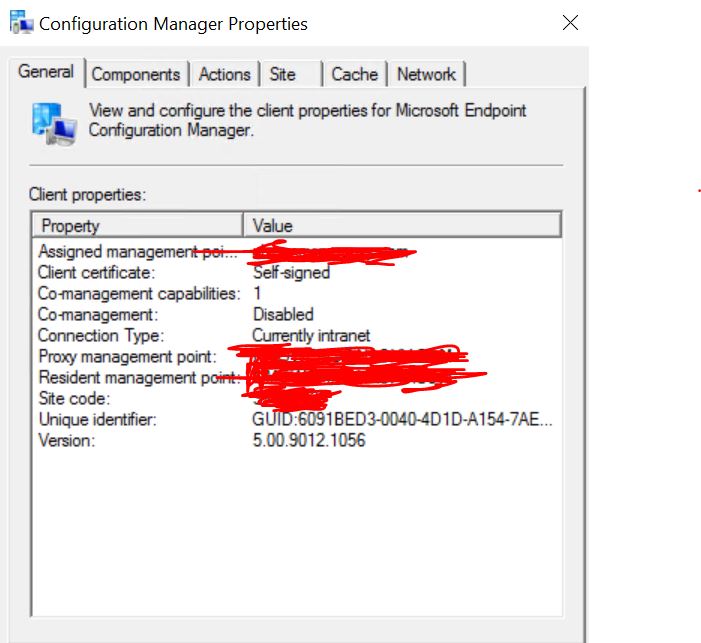This screenshot has height=643, width=701.
Task: Open the Cache tab
Action: click(x=355, y=74)
